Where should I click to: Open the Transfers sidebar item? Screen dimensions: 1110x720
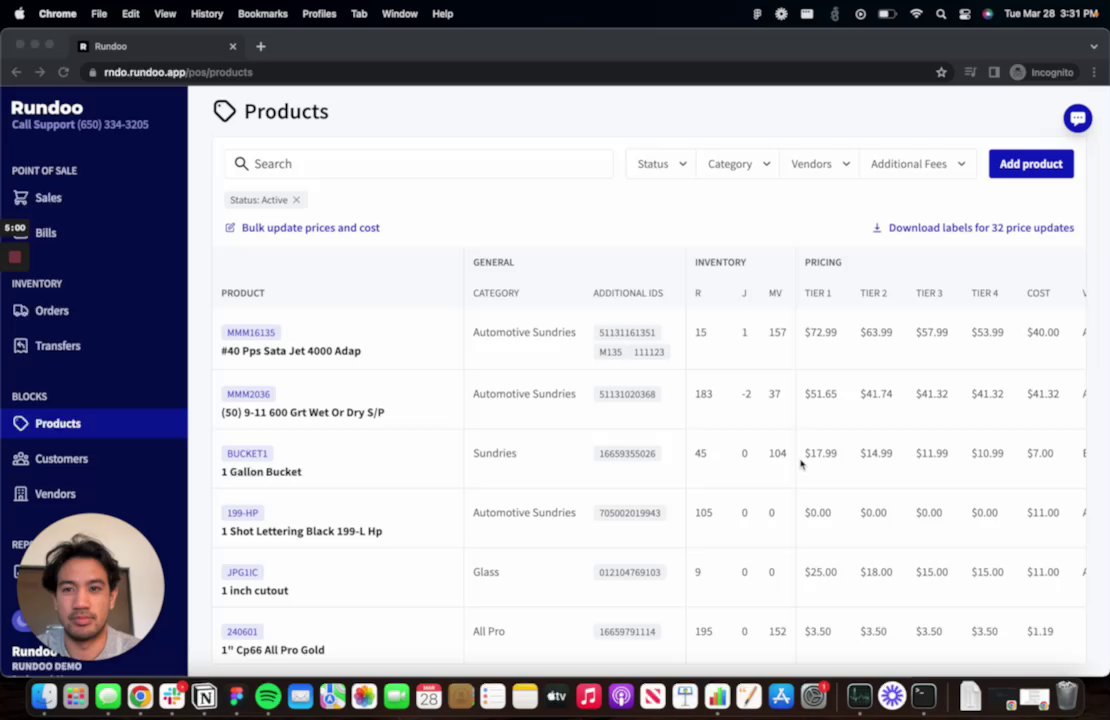click(x=57, y=345)
